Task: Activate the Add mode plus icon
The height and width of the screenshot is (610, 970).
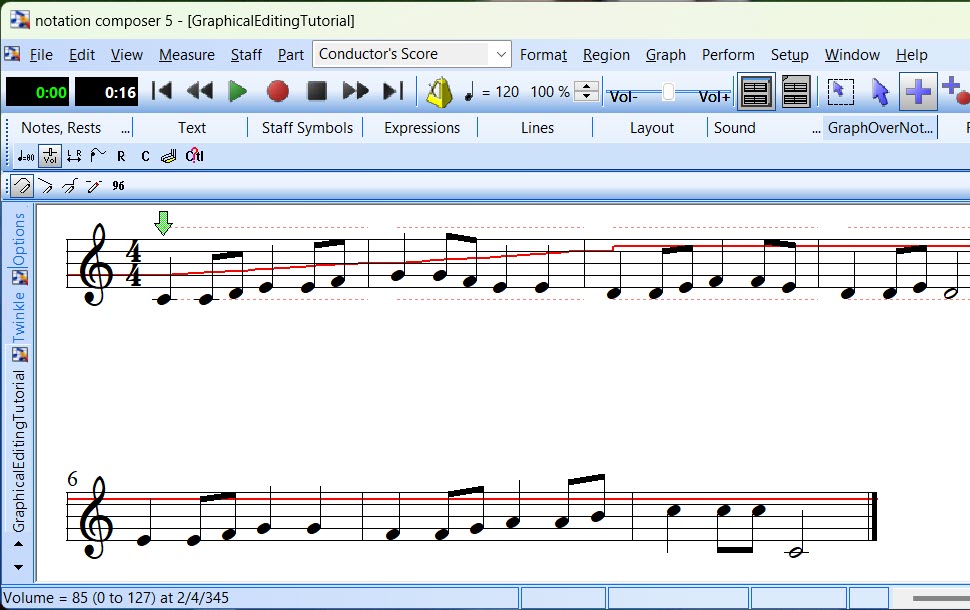Action: (917, 92)
